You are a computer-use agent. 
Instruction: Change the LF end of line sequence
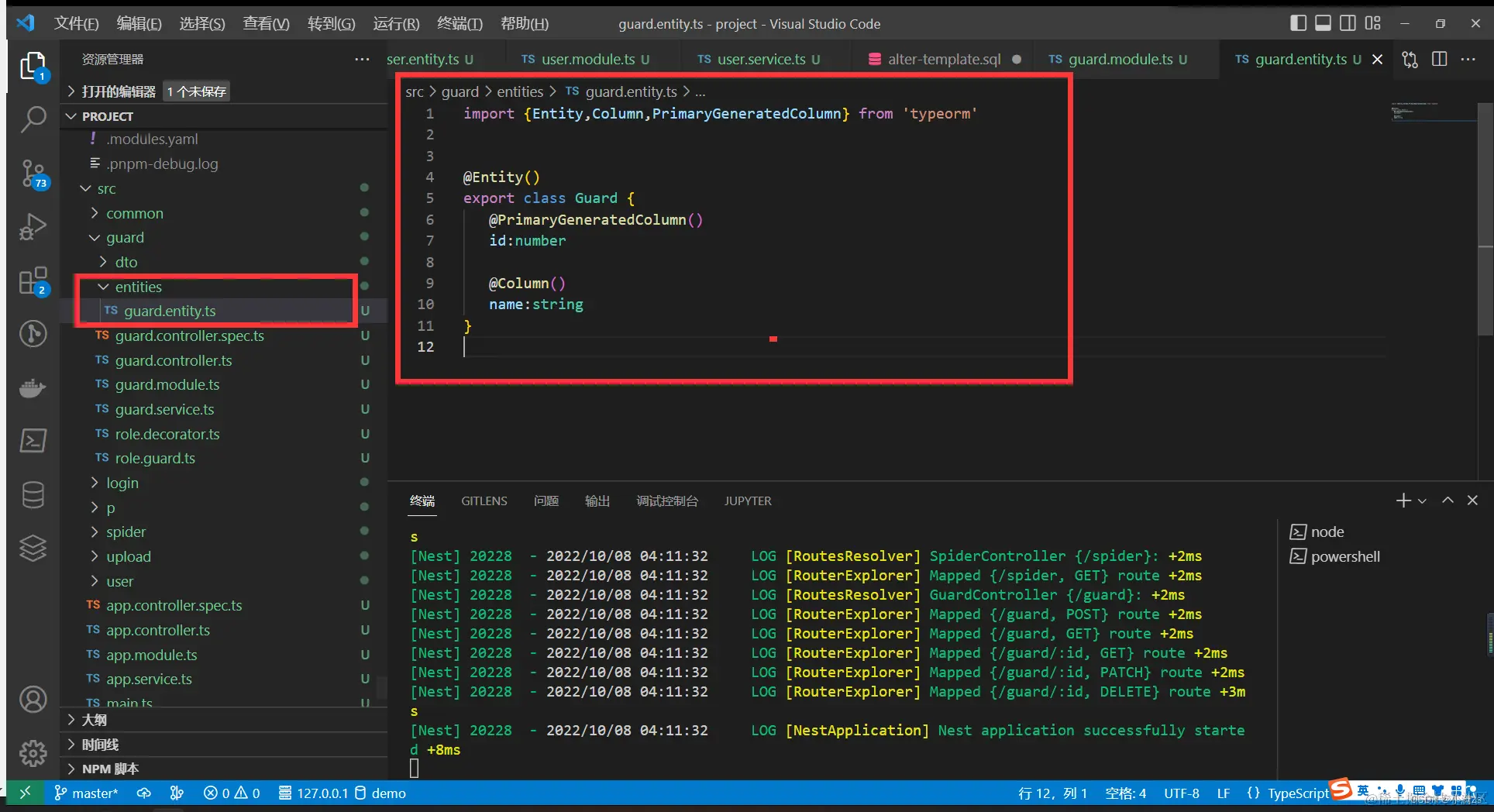tap(1224, 793)
